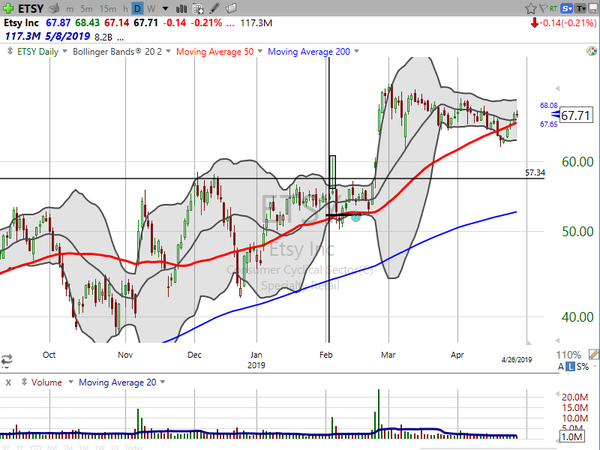600x450 pixels.
Task: Click the red down-arrow change icon
Action: [534, 23]
